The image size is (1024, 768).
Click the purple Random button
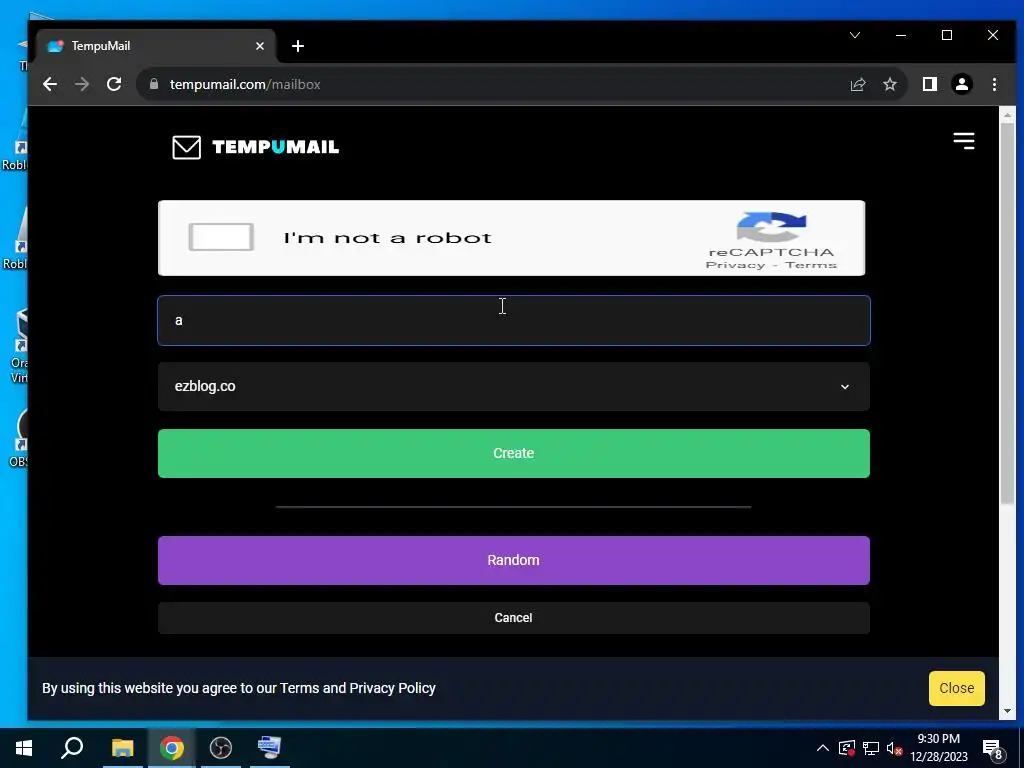coord(513,560)
